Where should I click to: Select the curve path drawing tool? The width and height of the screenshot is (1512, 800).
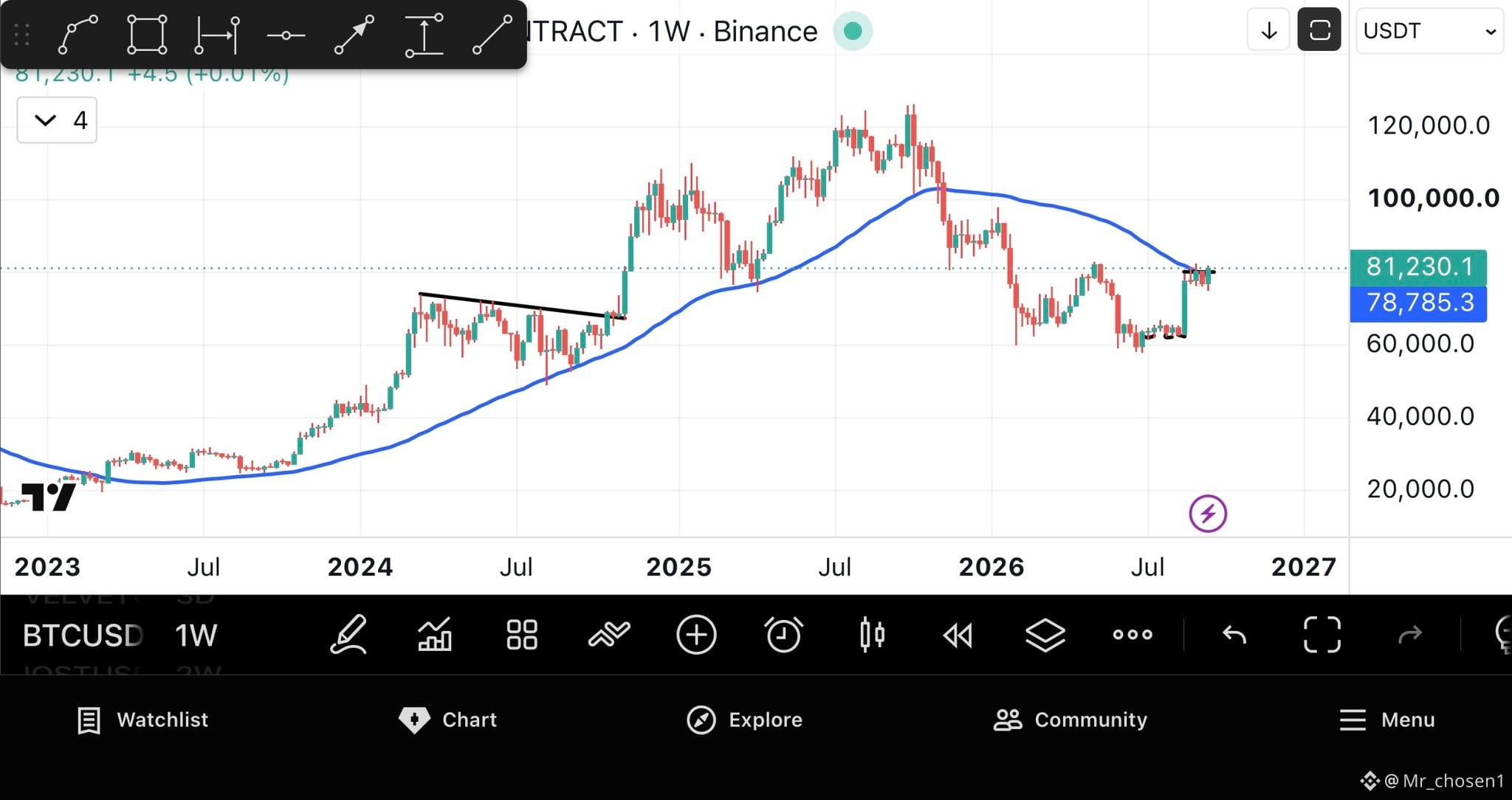[78, 35]
